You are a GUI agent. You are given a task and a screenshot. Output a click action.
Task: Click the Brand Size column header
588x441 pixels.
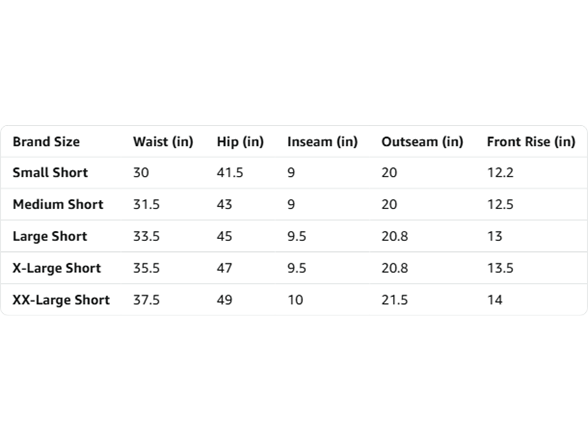[x=46, y=142]
